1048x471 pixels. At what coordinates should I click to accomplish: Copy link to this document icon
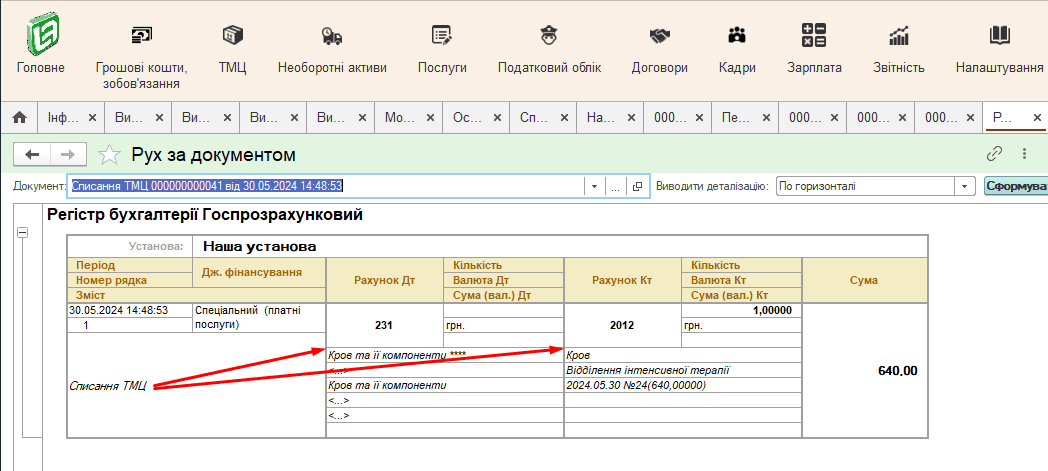pyautogui.click(x=994, y=154)
